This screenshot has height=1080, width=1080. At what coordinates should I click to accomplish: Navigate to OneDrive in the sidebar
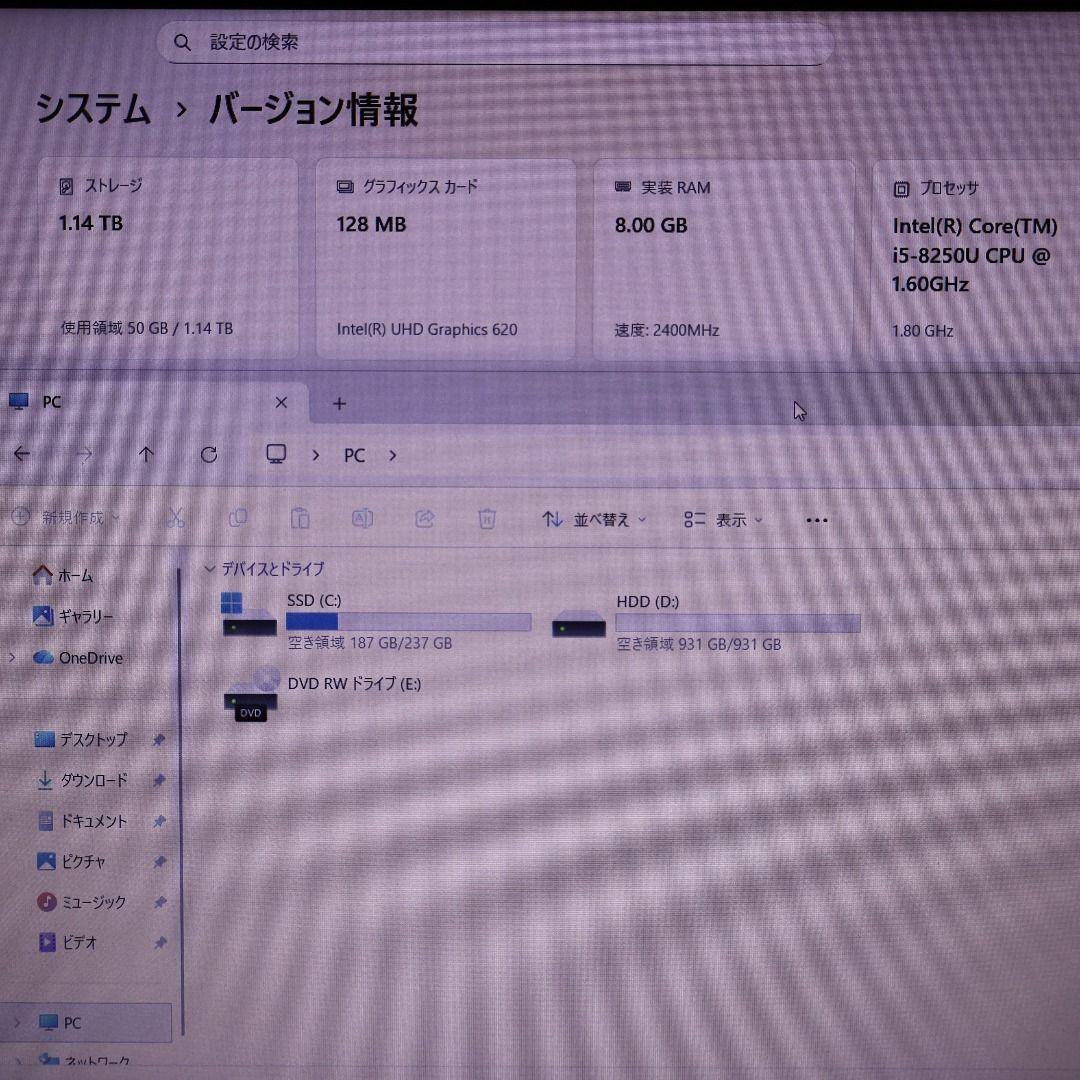click(90, 658)
